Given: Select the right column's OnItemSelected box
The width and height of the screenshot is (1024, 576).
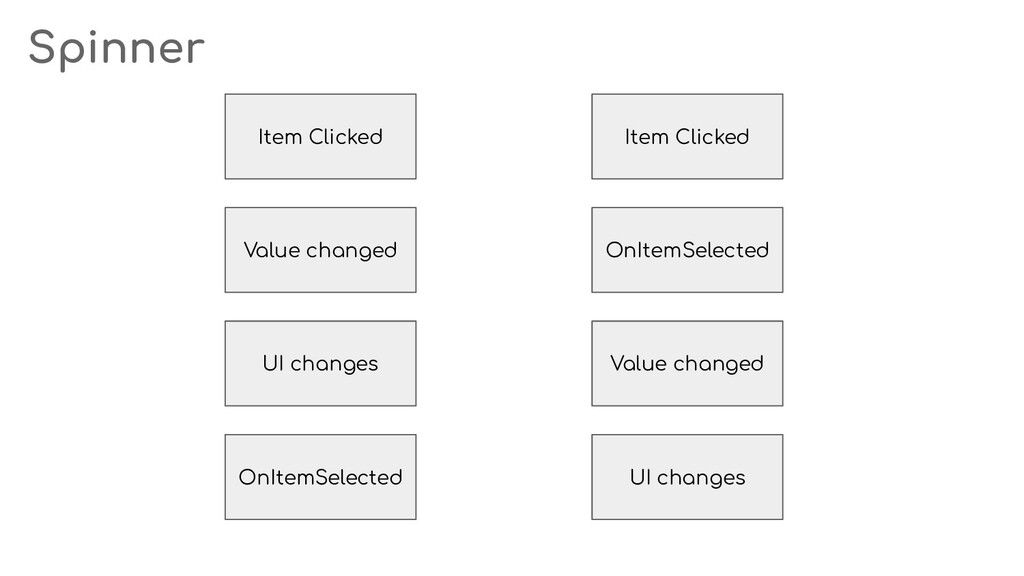Looking at the screenshot, I should click(x=687, y=250).
